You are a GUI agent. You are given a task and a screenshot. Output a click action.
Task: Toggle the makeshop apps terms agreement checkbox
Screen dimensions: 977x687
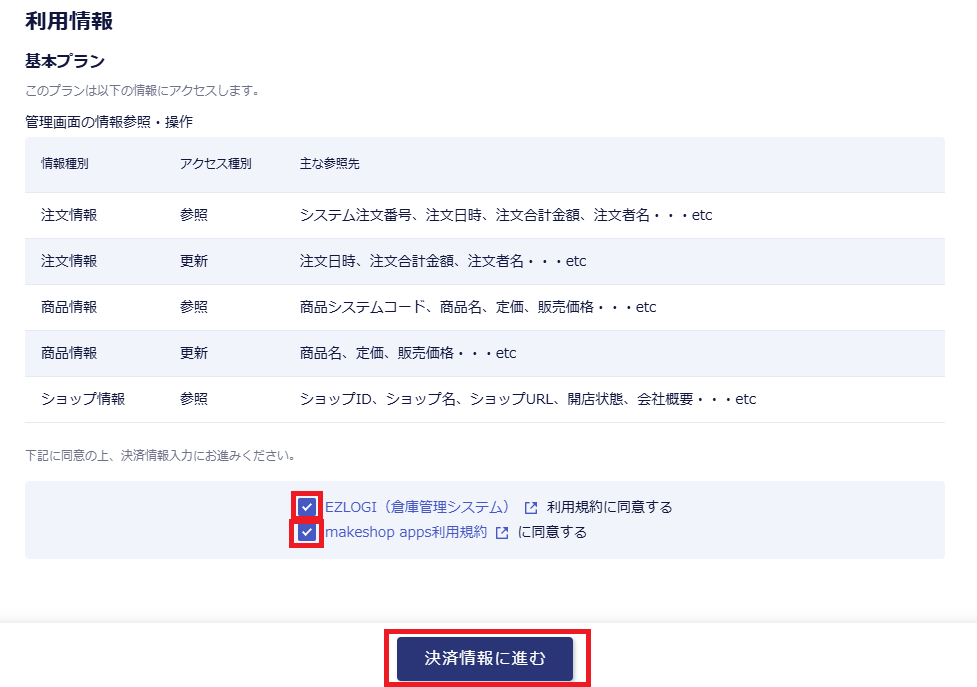pyautogui.click(x=307, y=532)
